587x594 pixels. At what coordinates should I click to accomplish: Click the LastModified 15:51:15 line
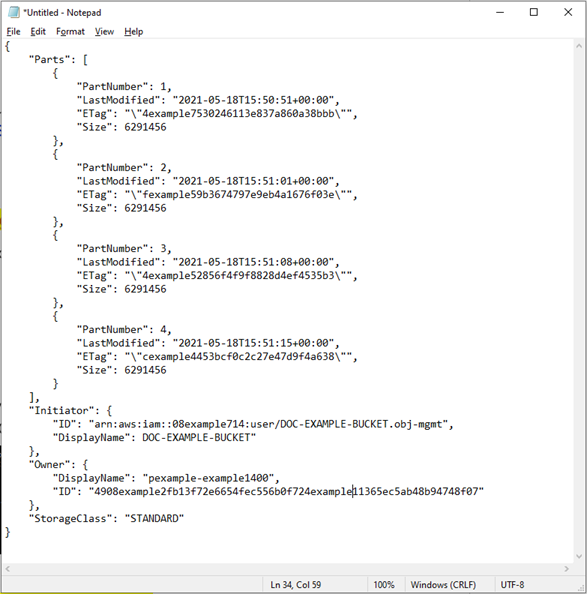coord(208,343)
